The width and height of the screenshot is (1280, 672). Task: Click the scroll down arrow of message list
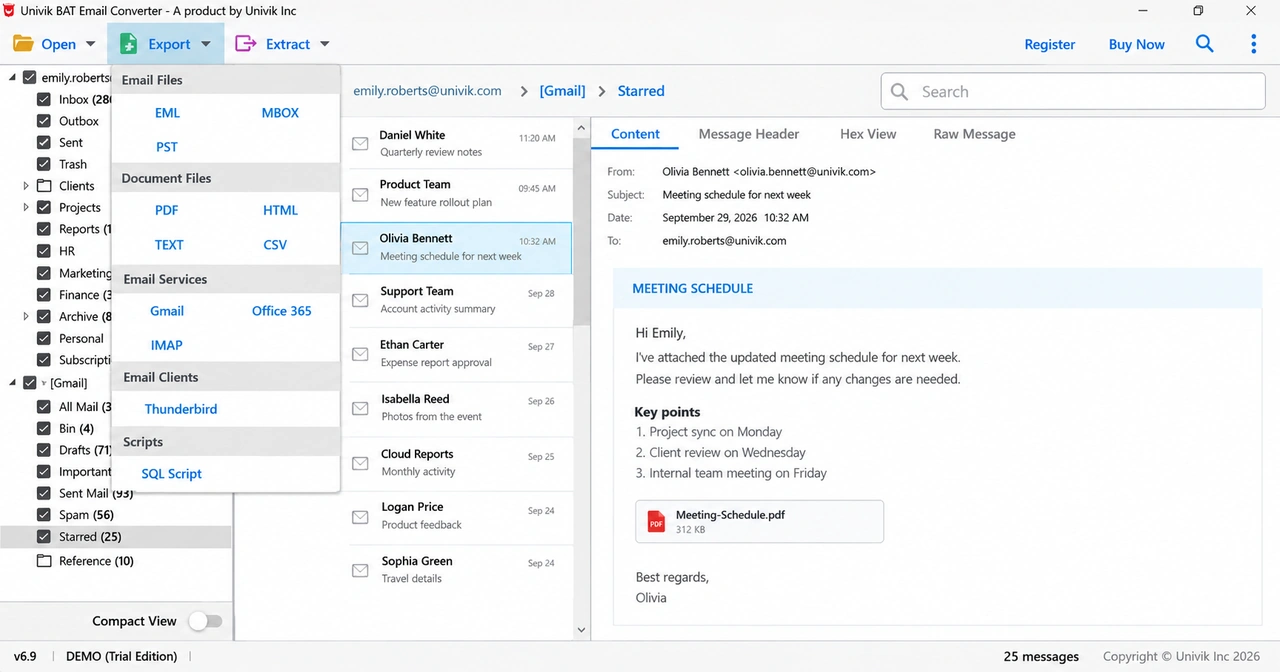[x=581, y=630]
